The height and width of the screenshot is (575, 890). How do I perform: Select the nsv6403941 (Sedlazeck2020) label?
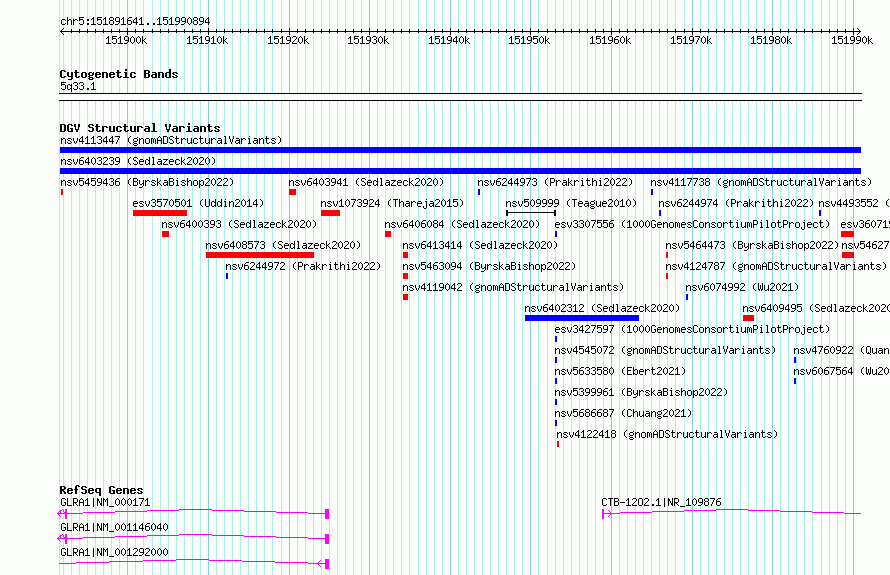pyautogui.click(x=366, y=182)
